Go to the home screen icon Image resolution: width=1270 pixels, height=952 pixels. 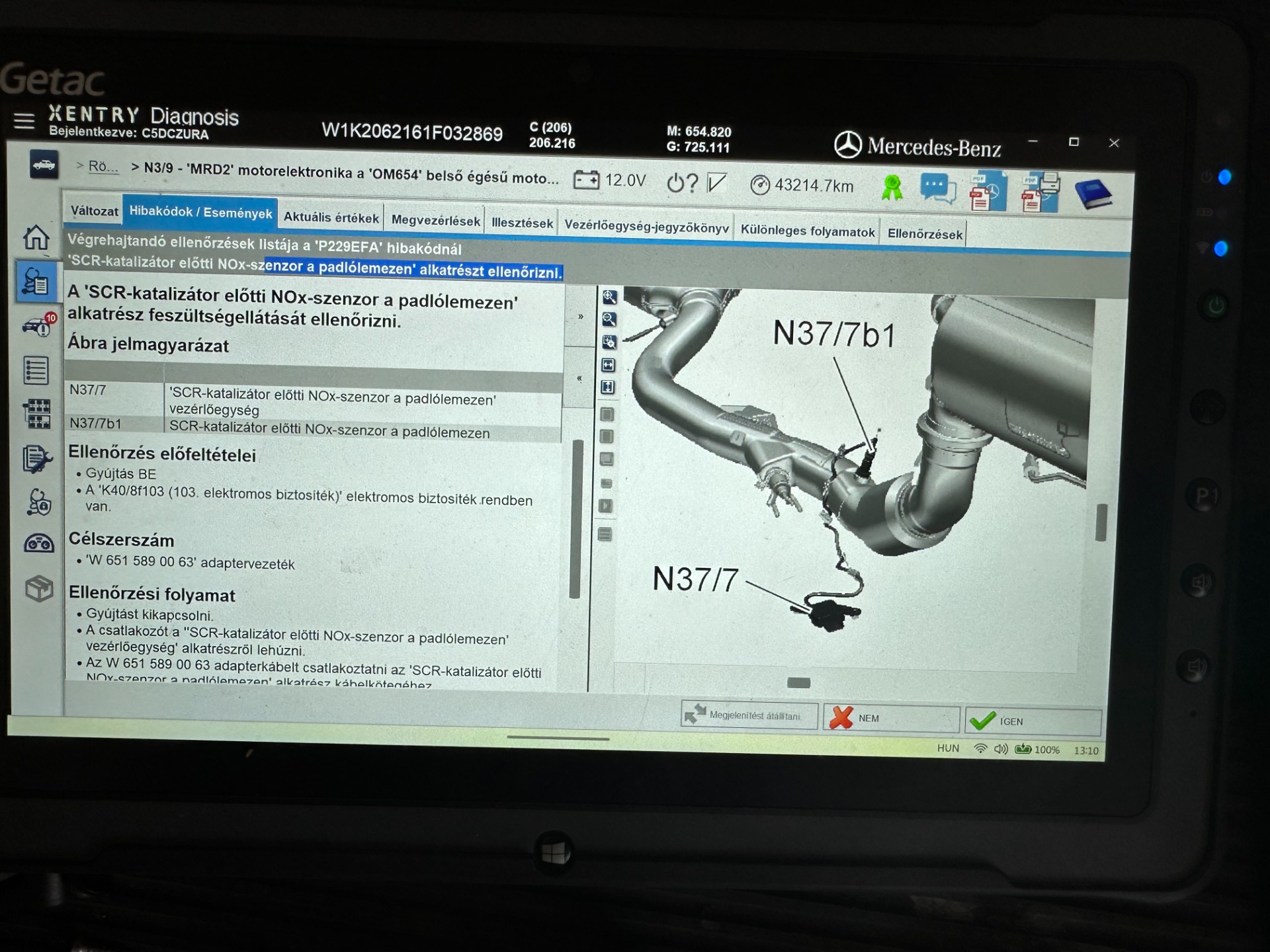(x=36, y=237)
